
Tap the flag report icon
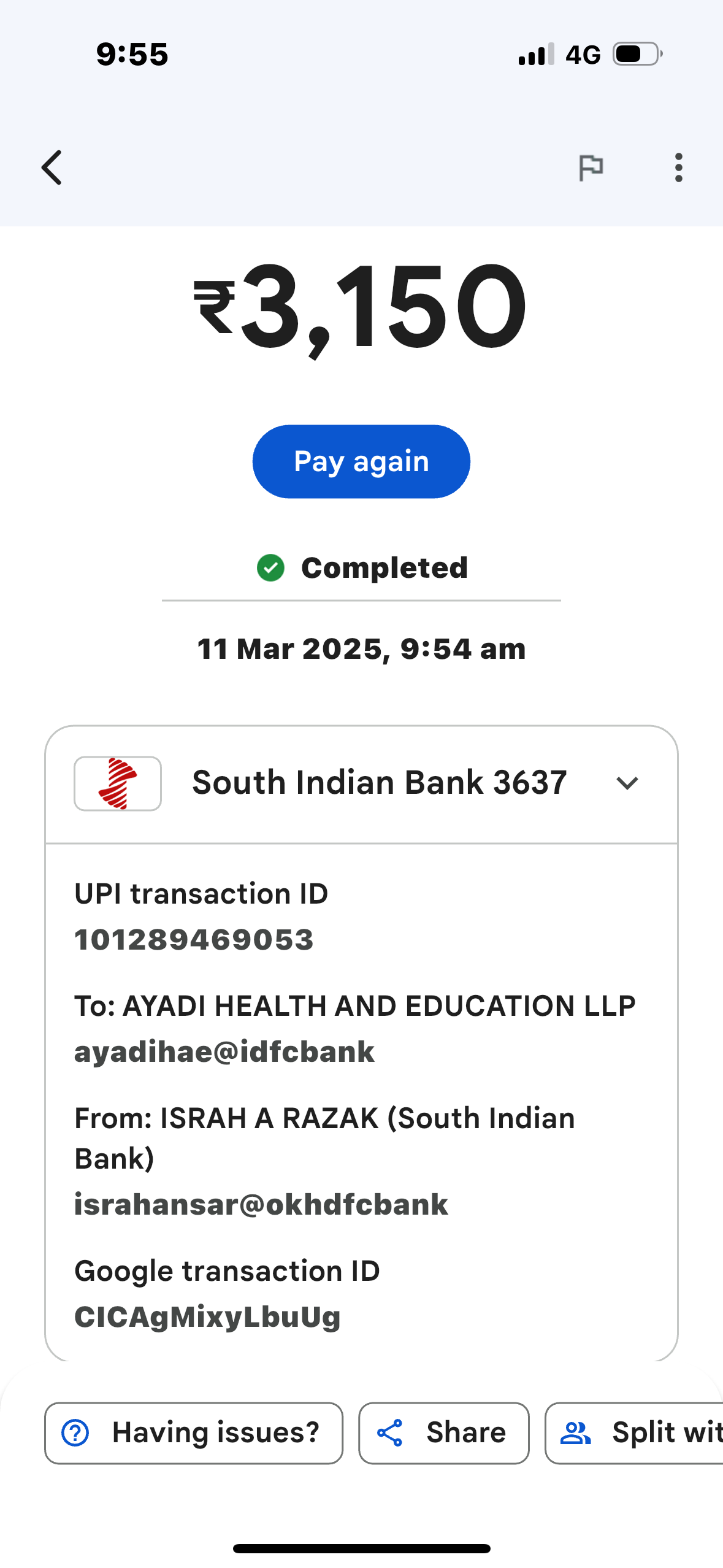click(591, 167)
